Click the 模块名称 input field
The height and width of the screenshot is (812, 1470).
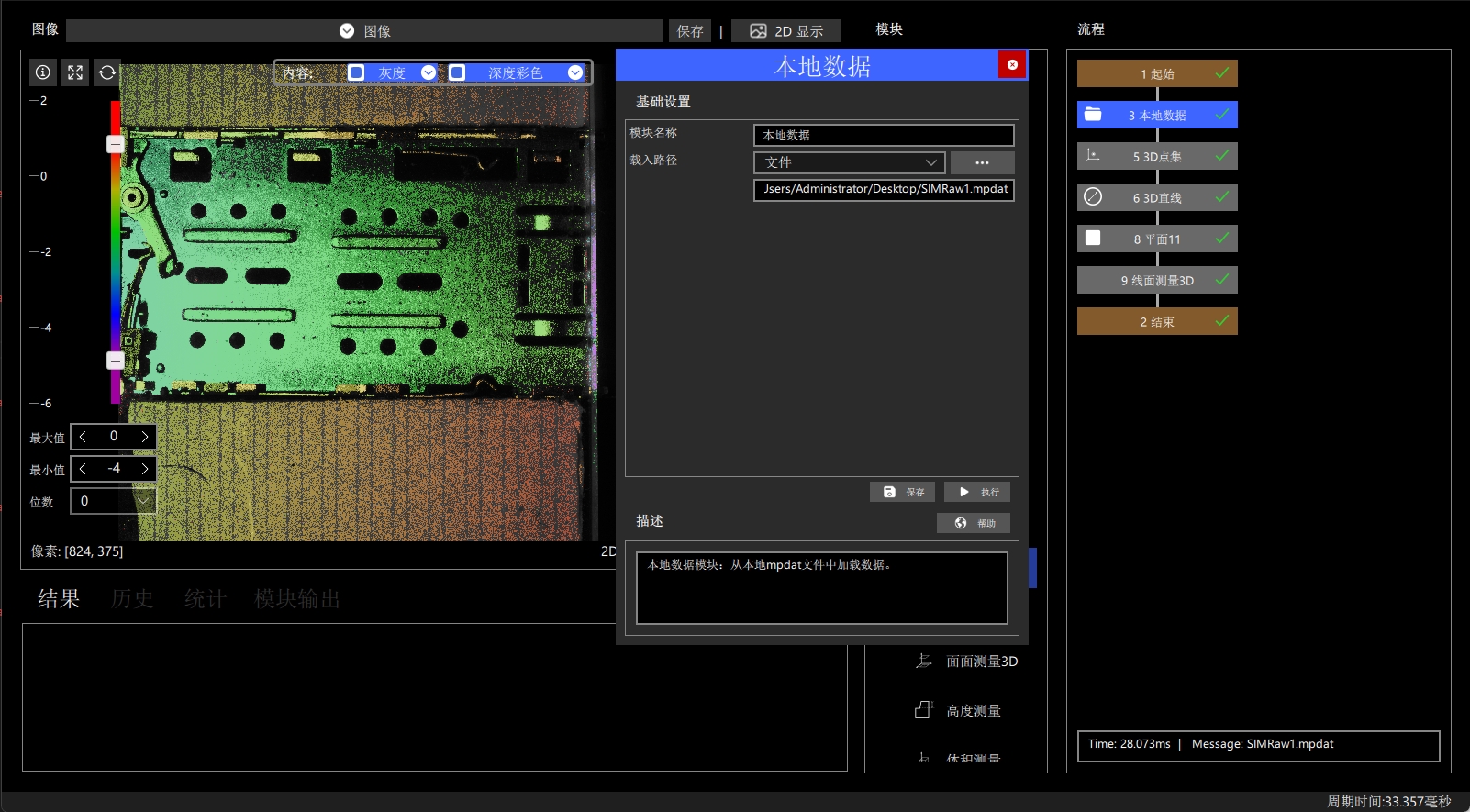coord(884,135)
